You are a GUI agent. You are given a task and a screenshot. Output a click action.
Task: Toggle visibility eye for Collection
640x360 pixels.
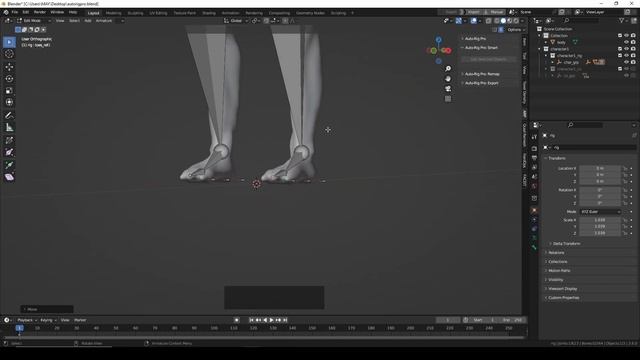click(627, 36)
